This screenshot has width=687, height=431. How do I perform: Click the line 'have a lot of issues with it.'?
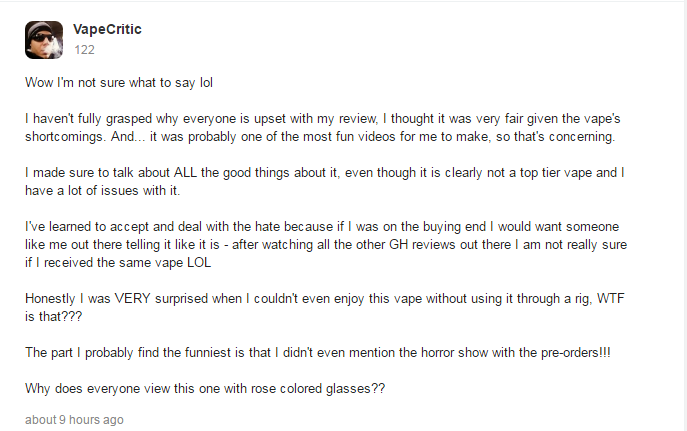[x=102, y=191]
